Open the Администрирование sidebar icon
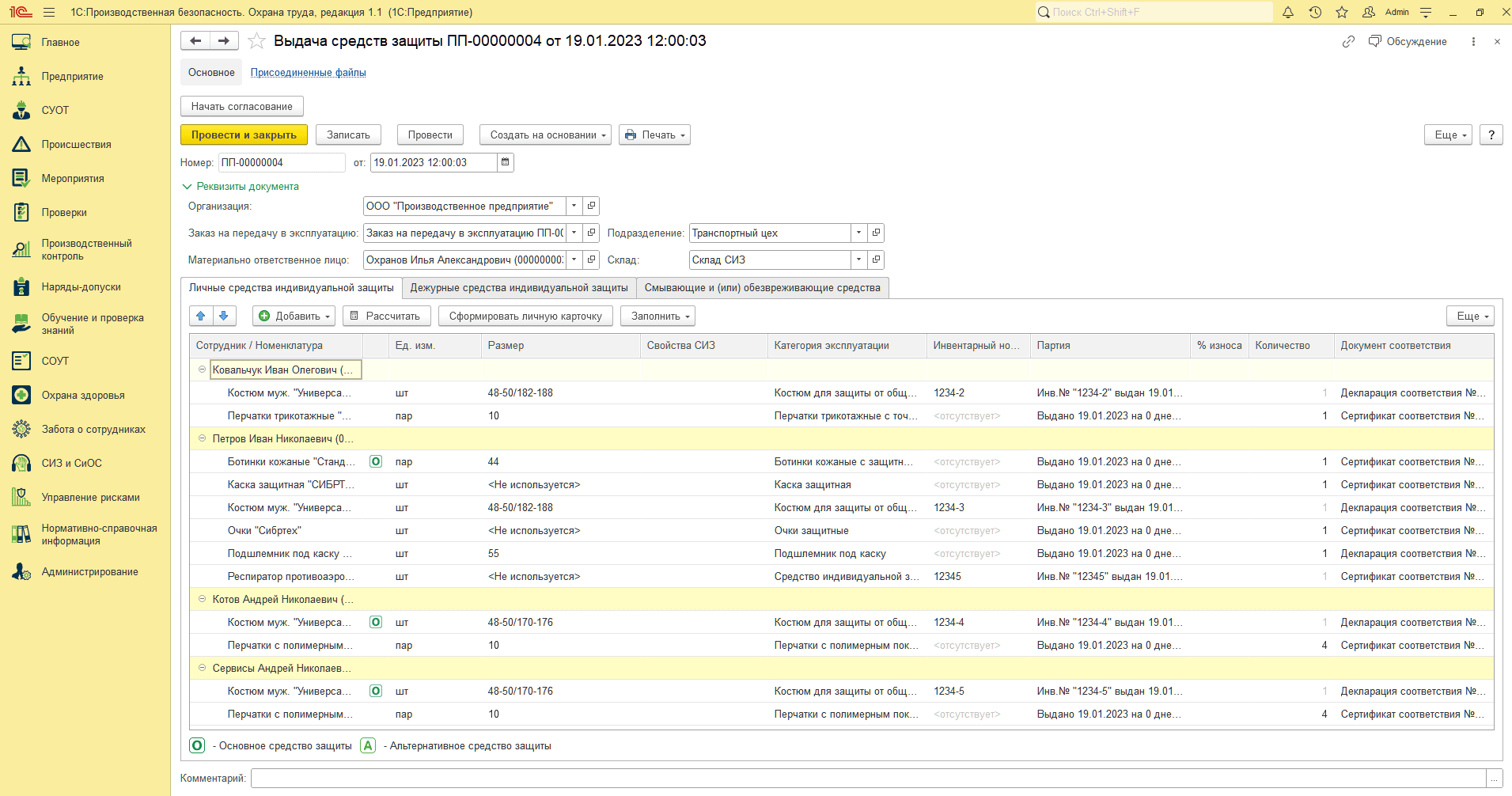This screenshot has width=1512, height=796. coord(21,571)
